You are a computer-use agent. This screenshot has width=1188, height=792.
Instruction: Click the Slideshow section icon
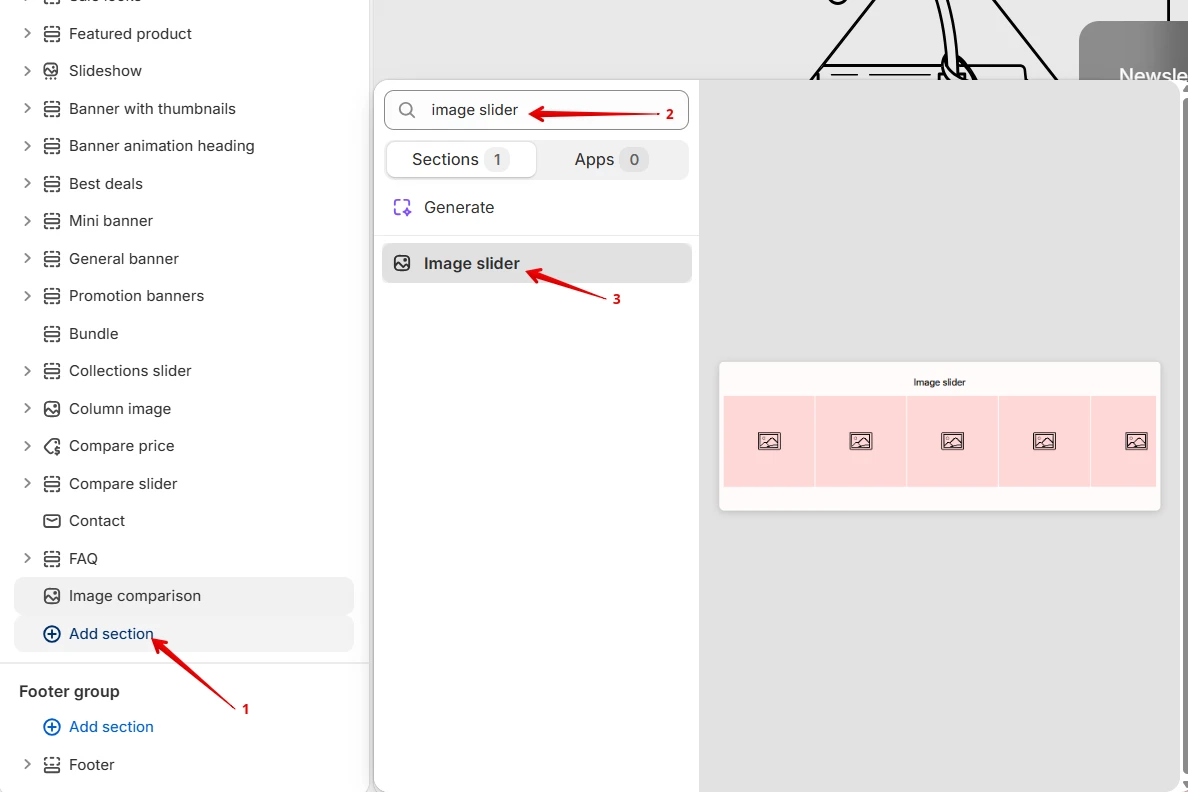(52, 71)
